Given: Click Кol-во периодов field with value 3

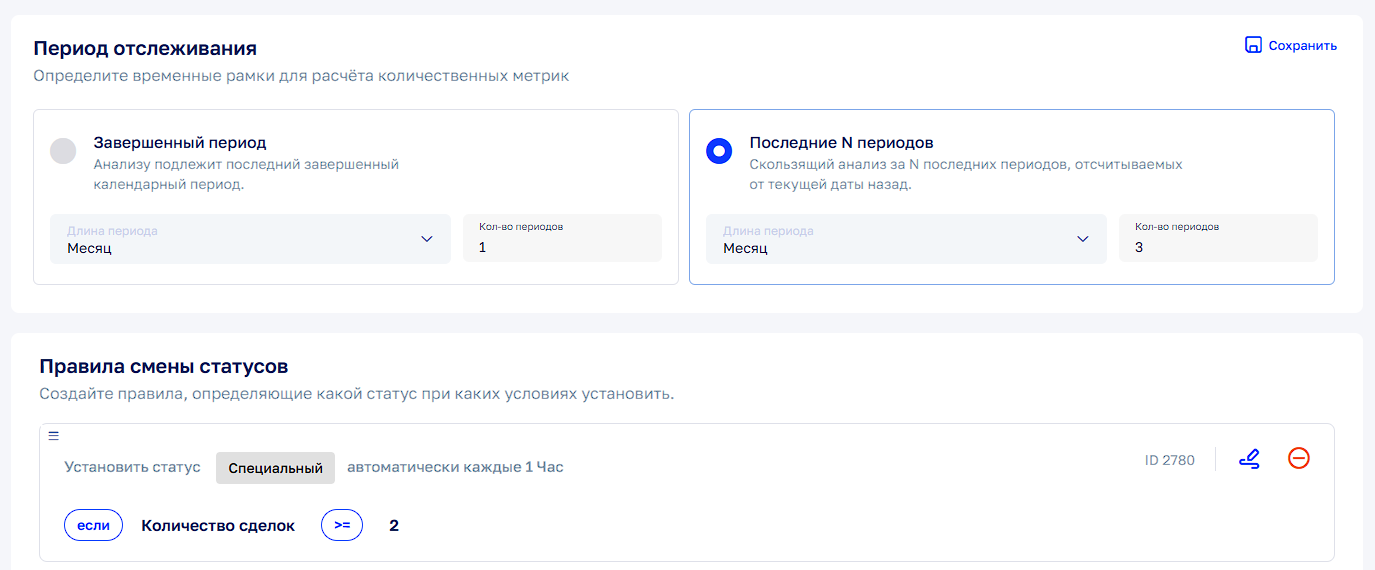Looking at the screenshot, I should [1217, 239].
